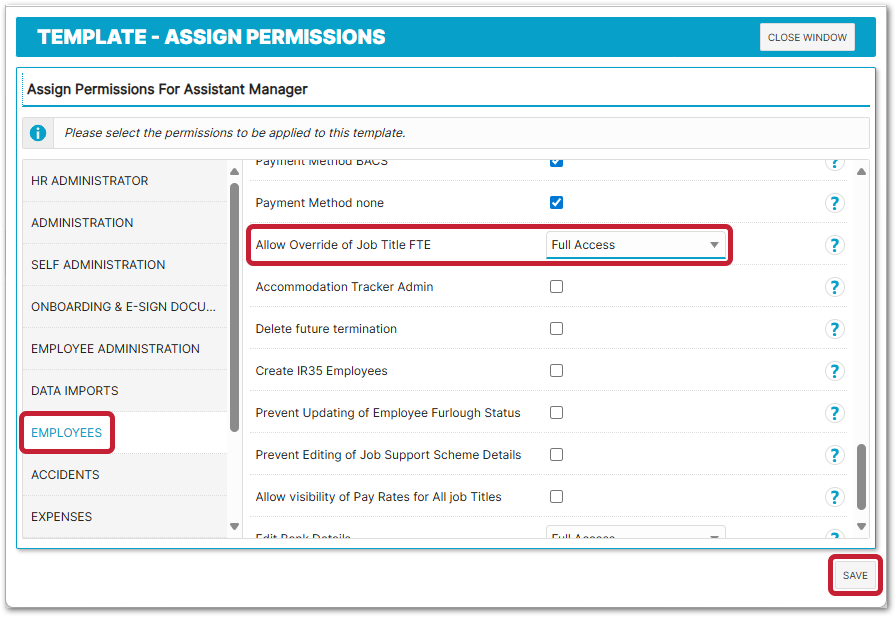Tick the Create IR35 Employees checkbox
This screenshot has height=617, width=896.
tap(557, 371)
